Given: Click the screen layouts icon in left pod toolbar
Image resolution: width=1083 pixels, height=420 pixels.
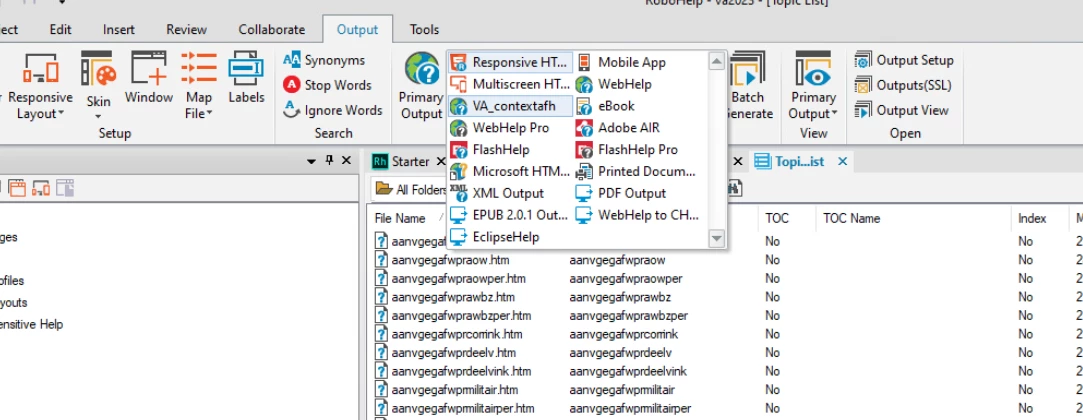Looking at the screenshot, I should coord(41,187).
